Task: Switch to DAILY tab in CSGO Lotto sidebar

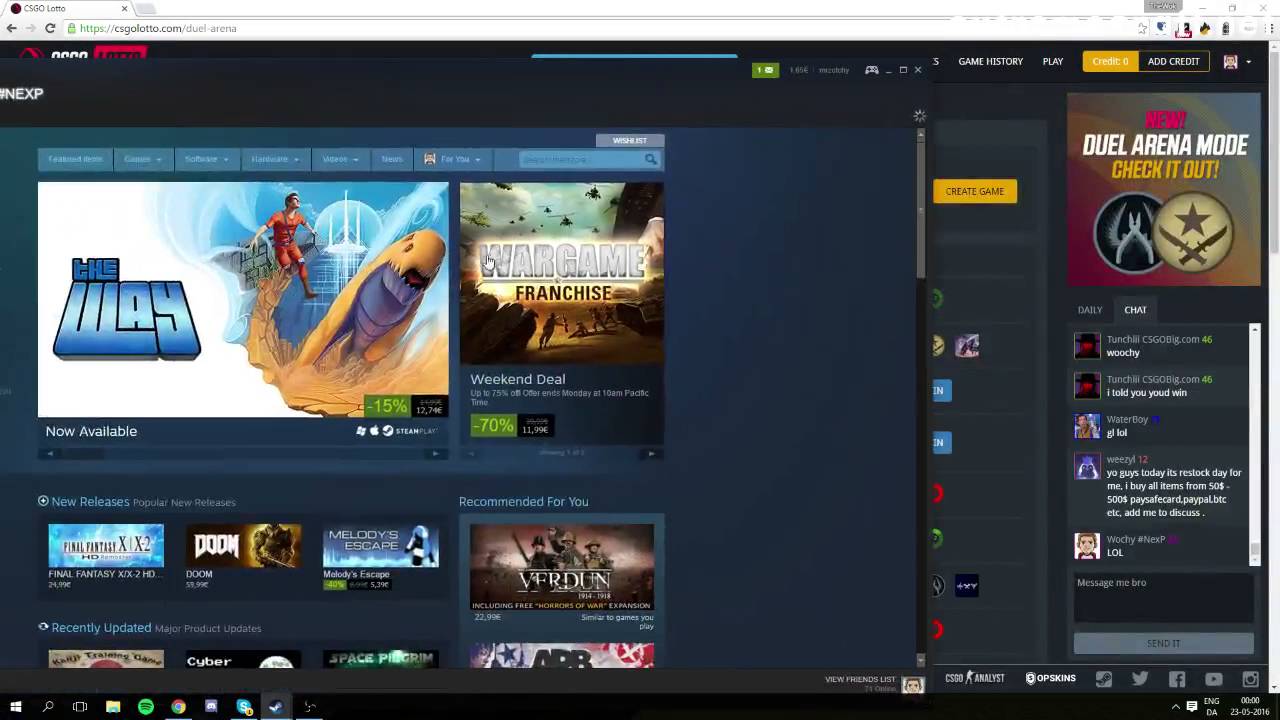Action: tap(1090, 310)
